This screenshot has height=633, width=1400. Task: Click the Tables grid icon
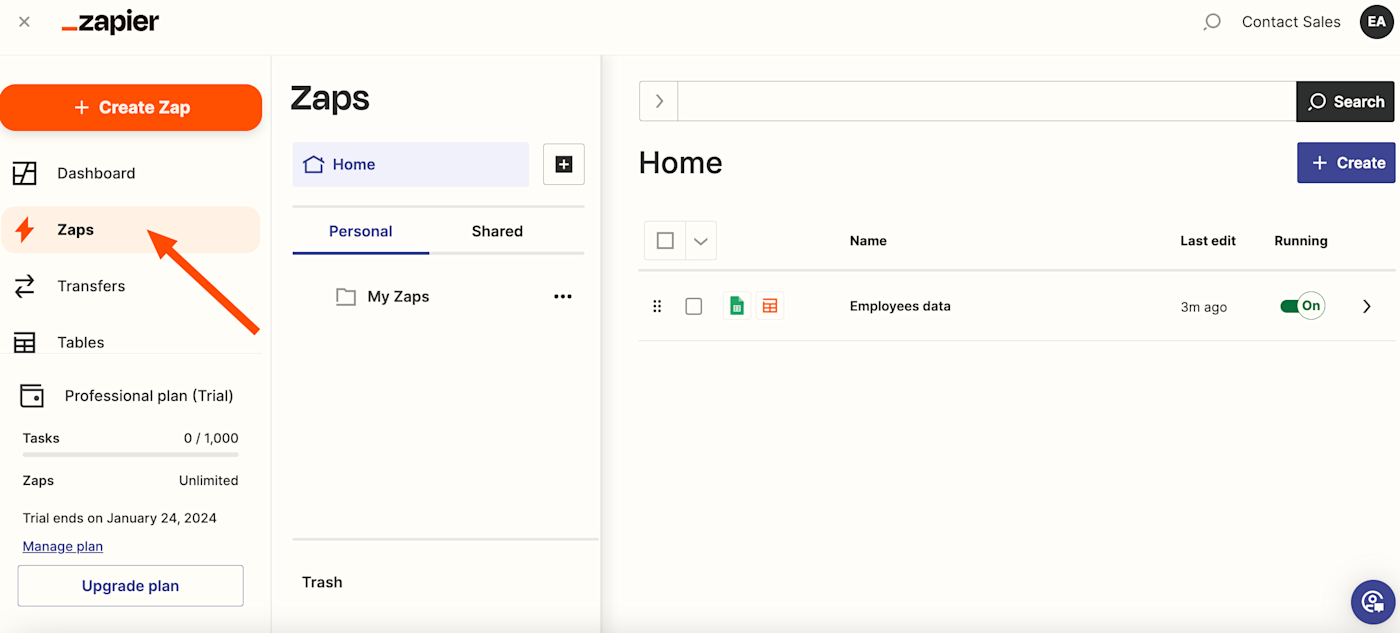[24, 342]
